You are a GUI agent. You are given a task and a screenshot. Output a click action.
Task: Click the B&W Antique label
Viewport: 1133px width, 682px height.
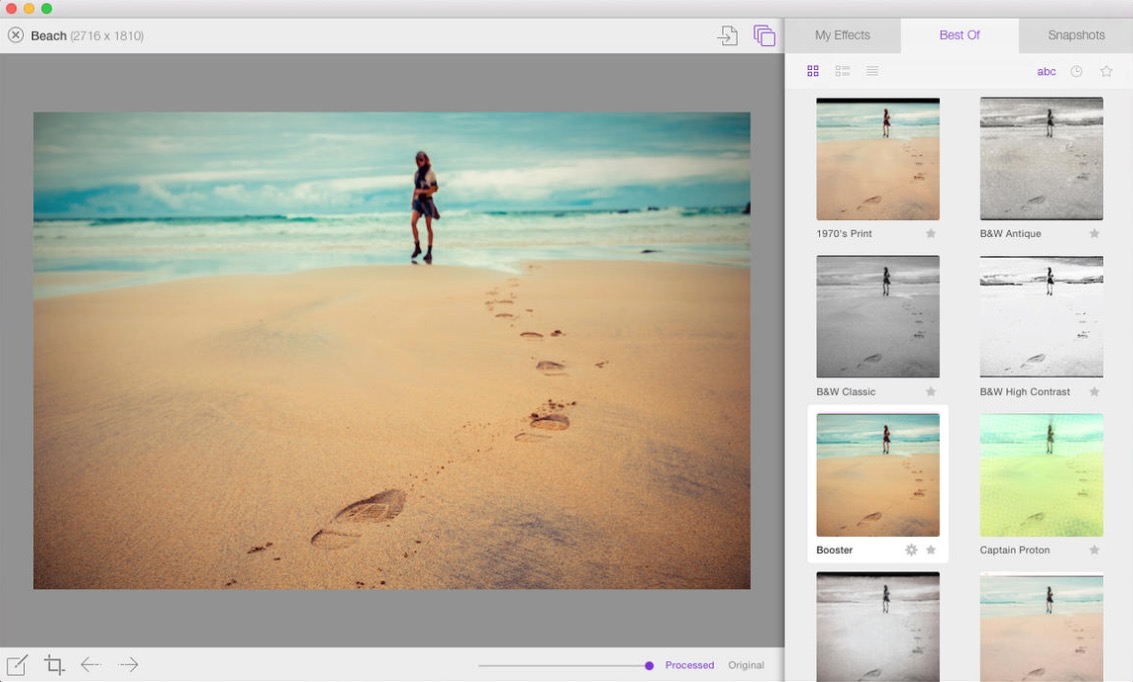coord(1010,233)
